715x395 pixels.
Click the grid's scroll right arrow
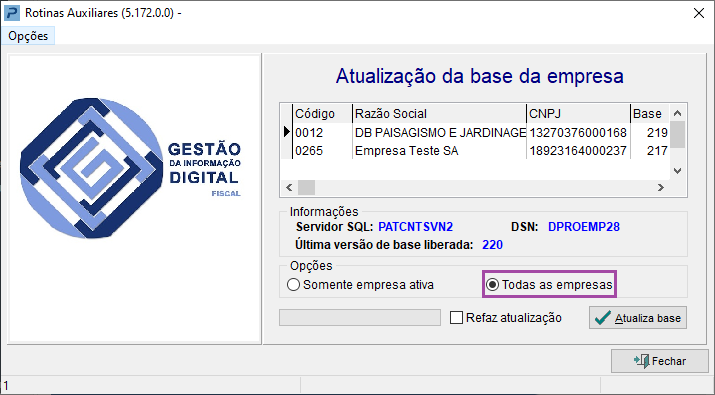click(x=661, y=187)
